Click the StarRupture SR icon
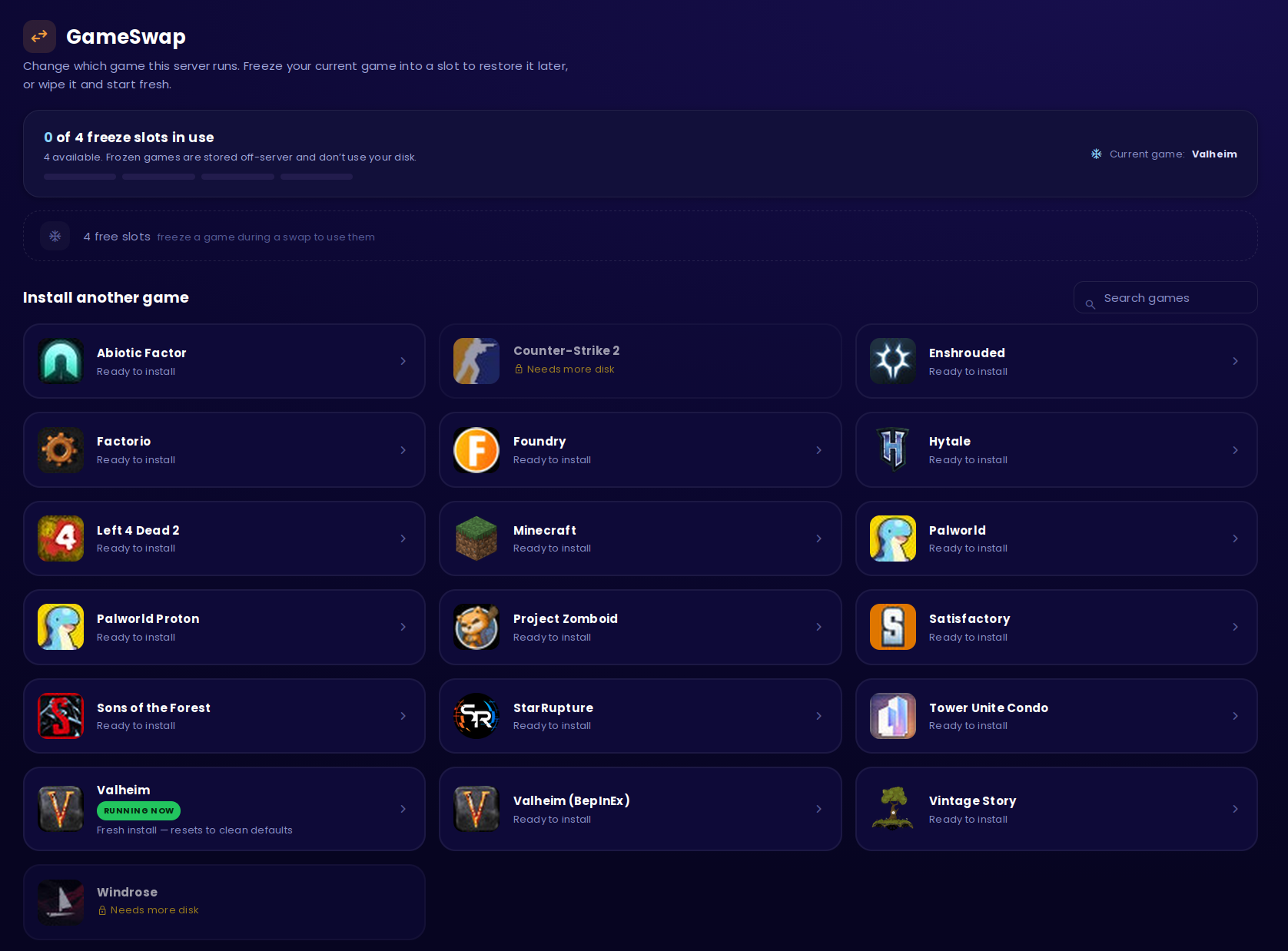The image size is (1288, 951). point(476,716)
